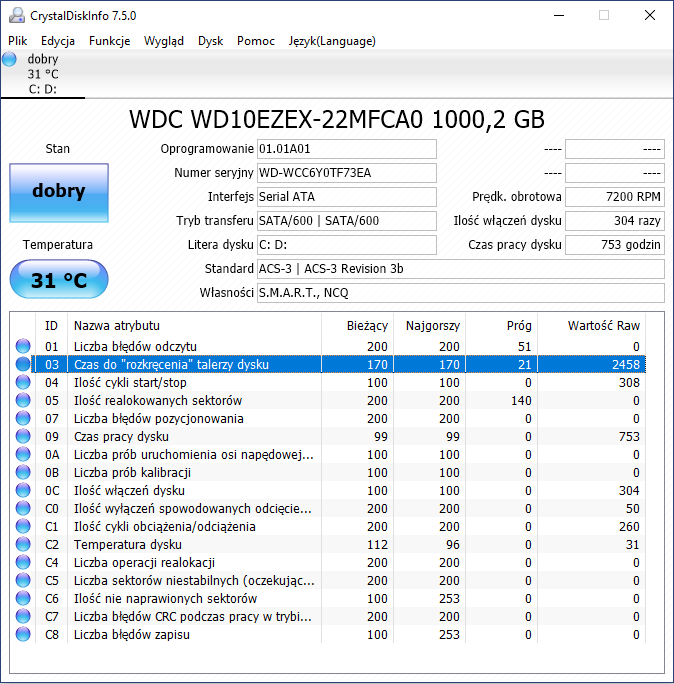This screenshot has width=674, height=684.
Task: Click status orb for attribute C0
Action: 23,508
